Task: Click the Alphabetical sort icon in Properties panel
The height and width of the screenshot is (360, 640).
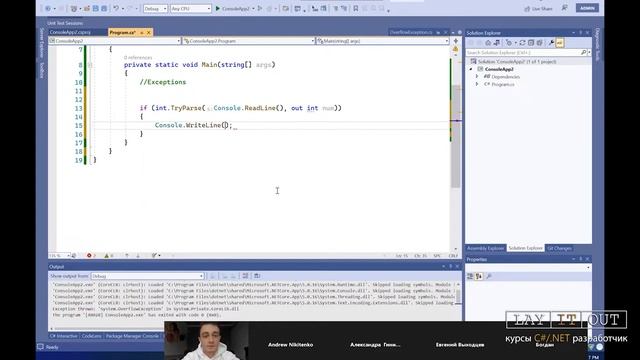Action: [x=479, y=276]
